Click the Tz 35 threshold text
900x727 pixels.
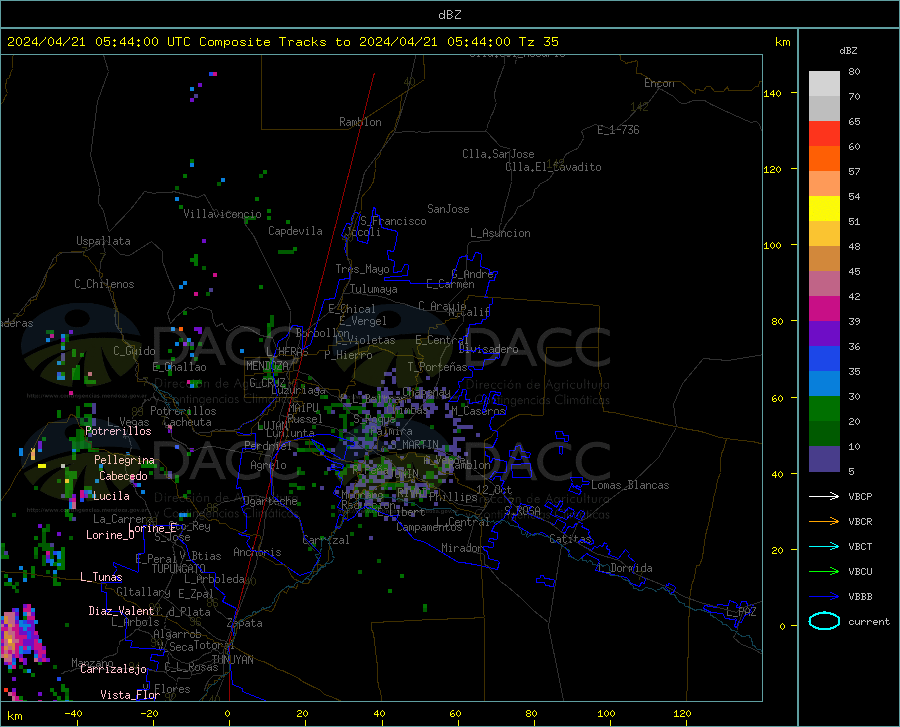pyautogui.click(x=538, y=42)
